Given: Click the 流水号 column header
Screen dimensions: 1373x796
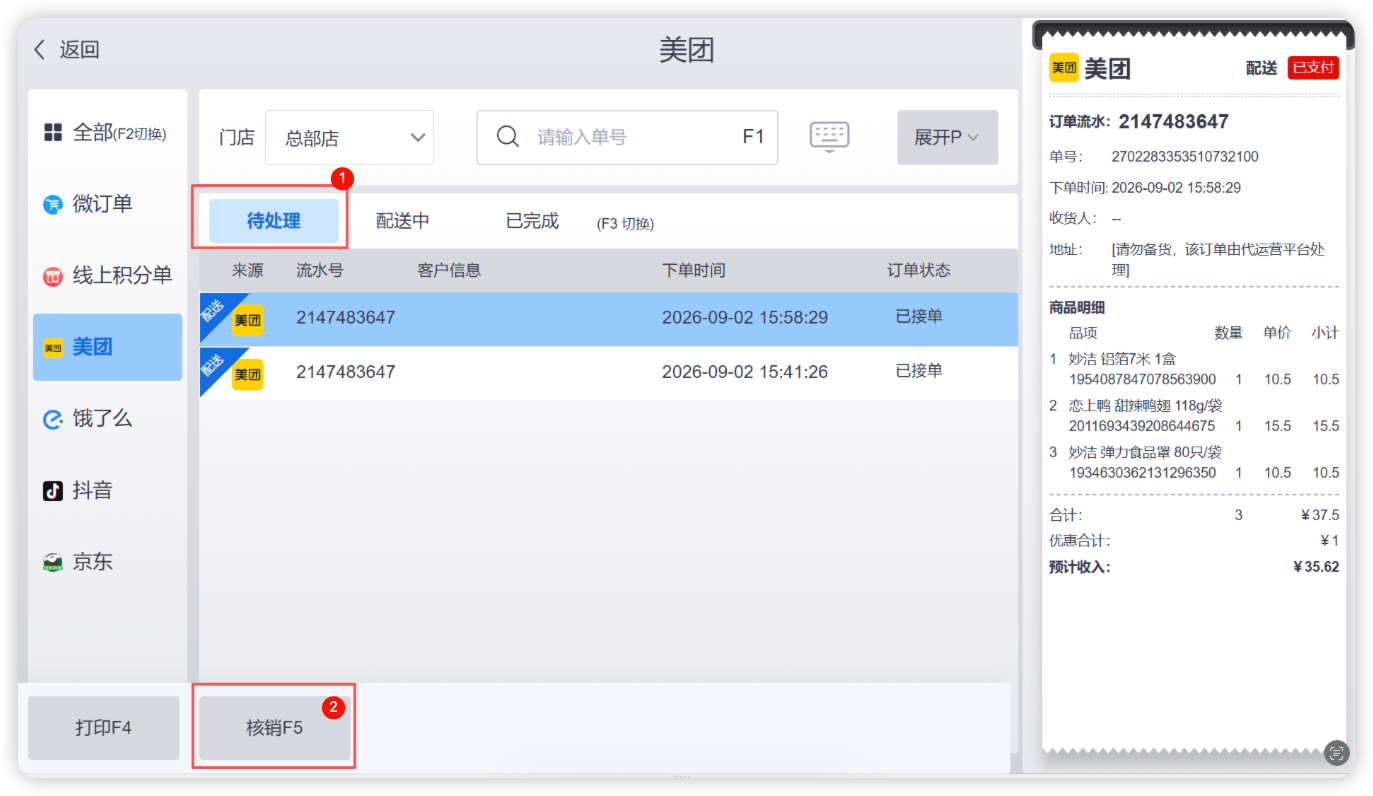Looking at the screenshot, I should [320, 270].
